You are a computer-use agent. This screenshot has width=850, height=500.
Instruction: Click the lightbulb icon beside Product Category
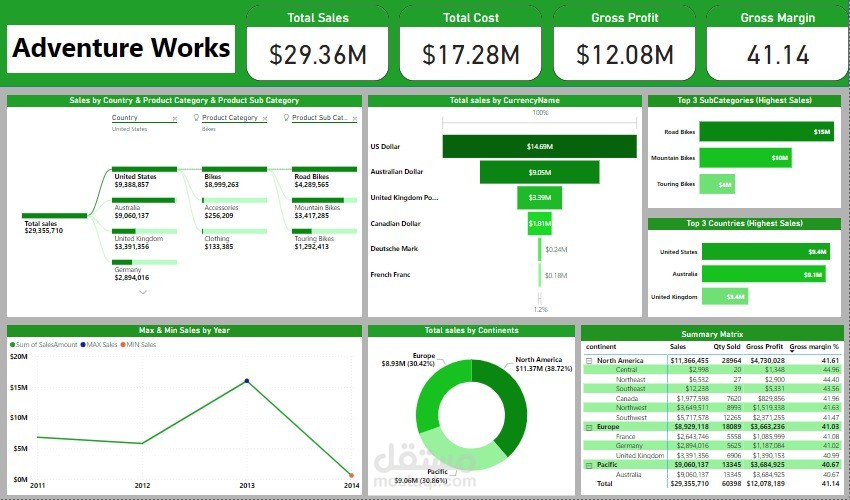(196, 117)
